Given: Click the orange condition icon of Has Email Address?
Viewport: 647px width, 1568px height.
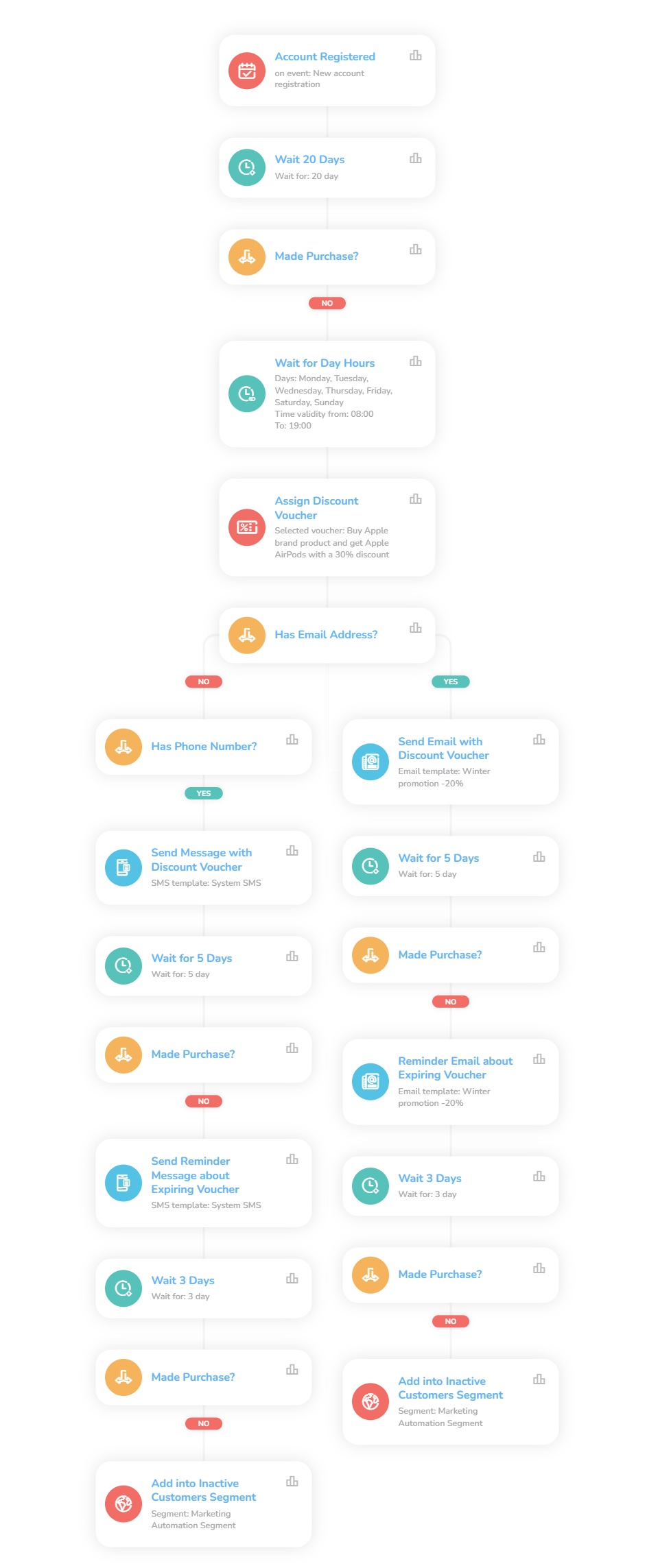Looking at the screenshot, I should coord(247,635).
